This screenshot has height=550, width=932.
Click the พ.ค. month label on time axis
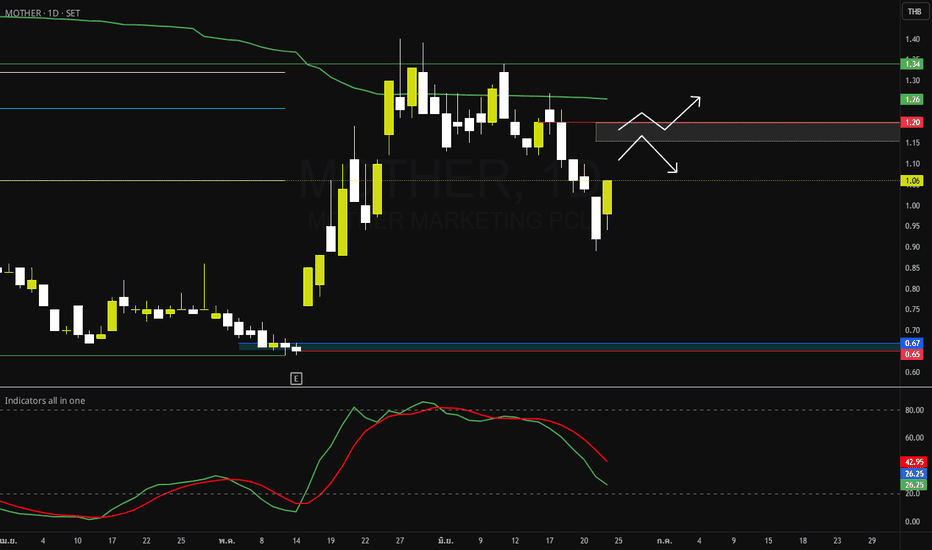pyautogui.click(x=226, y=541)
